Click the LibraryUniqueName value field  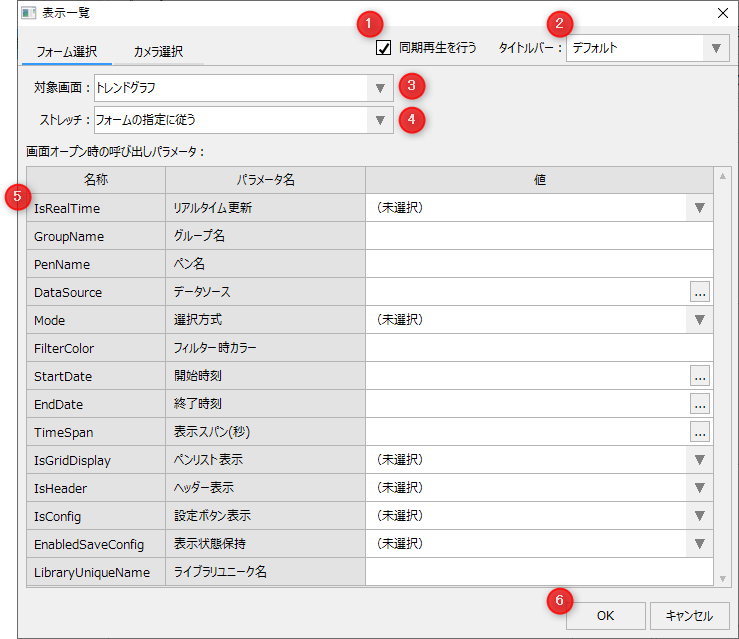[539, 572]
